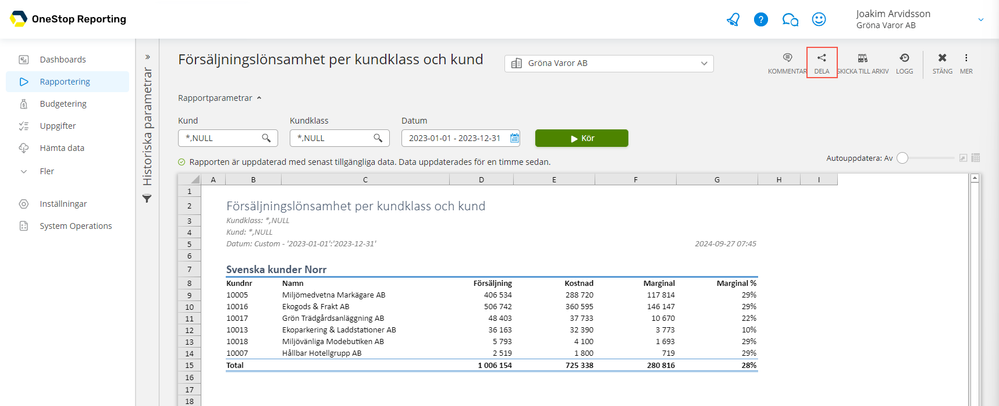The image size is (999, 406).
Task: Select row 15 header
Action: [189, 365]
